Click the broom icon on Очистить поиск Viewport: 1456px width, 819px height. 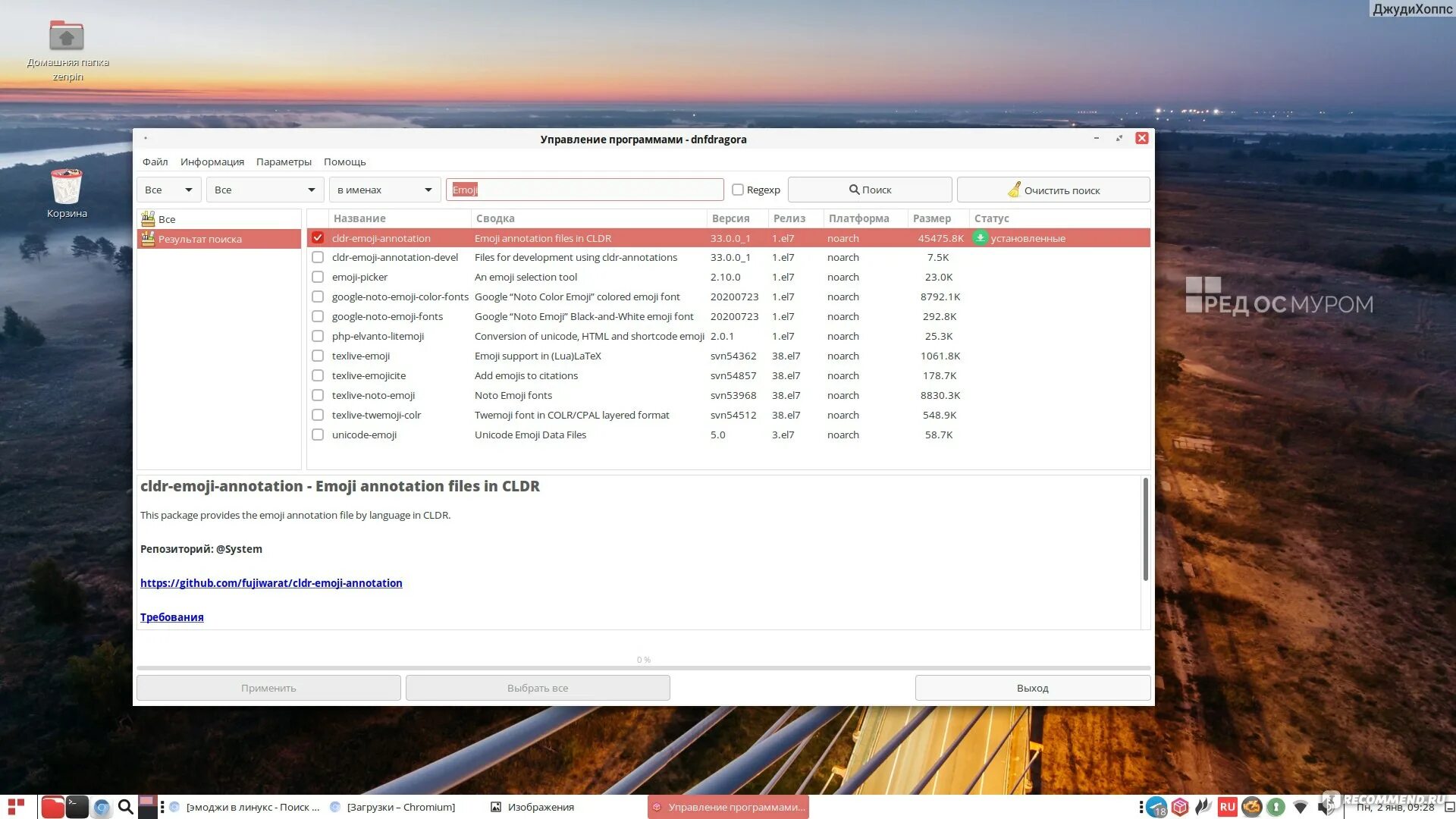pyautogui.click(x=1014, y=190)
